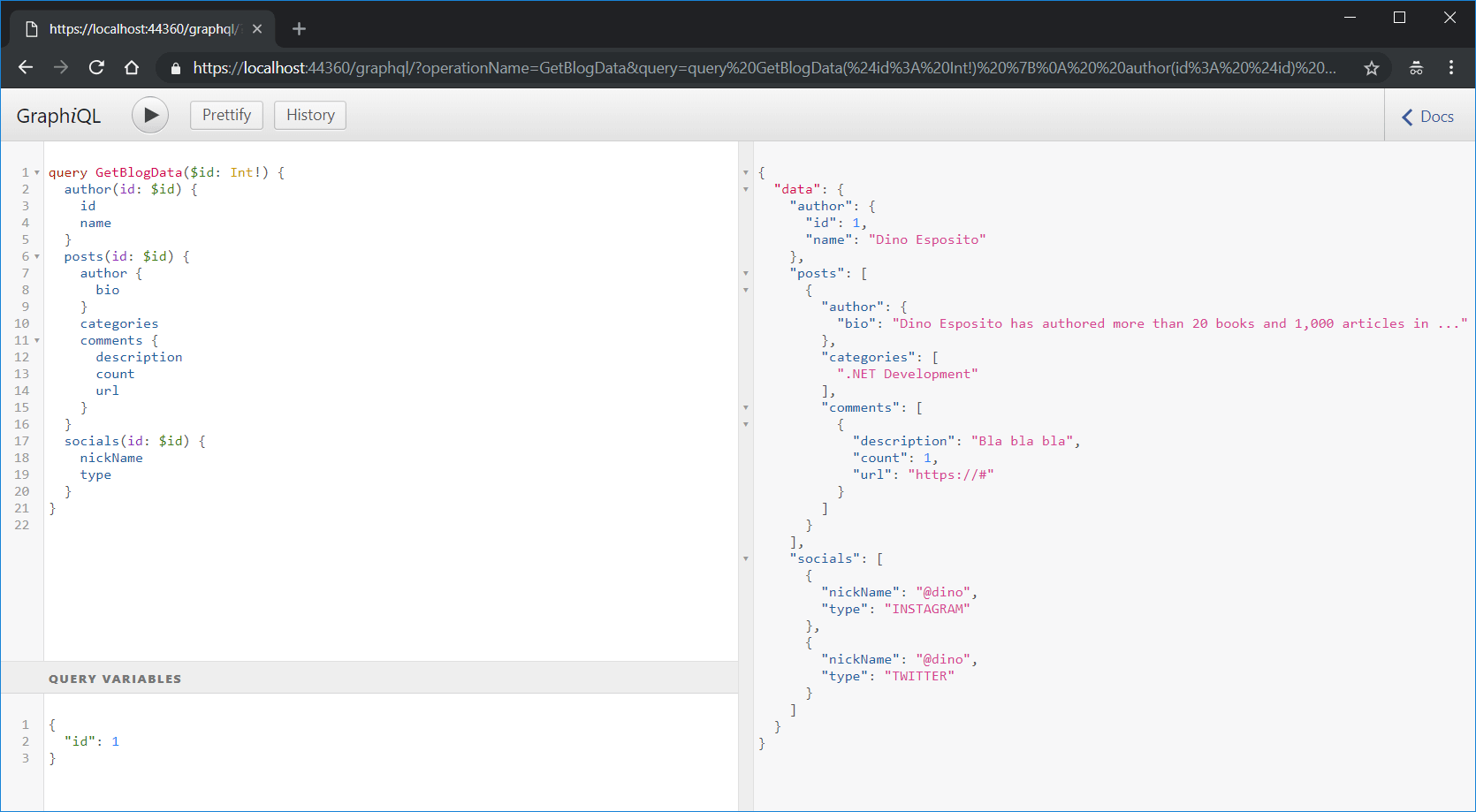Viewport: 1476px width, 812px height.
Task: Click "https://#" url value in results
Action: (x=951, y=474)
